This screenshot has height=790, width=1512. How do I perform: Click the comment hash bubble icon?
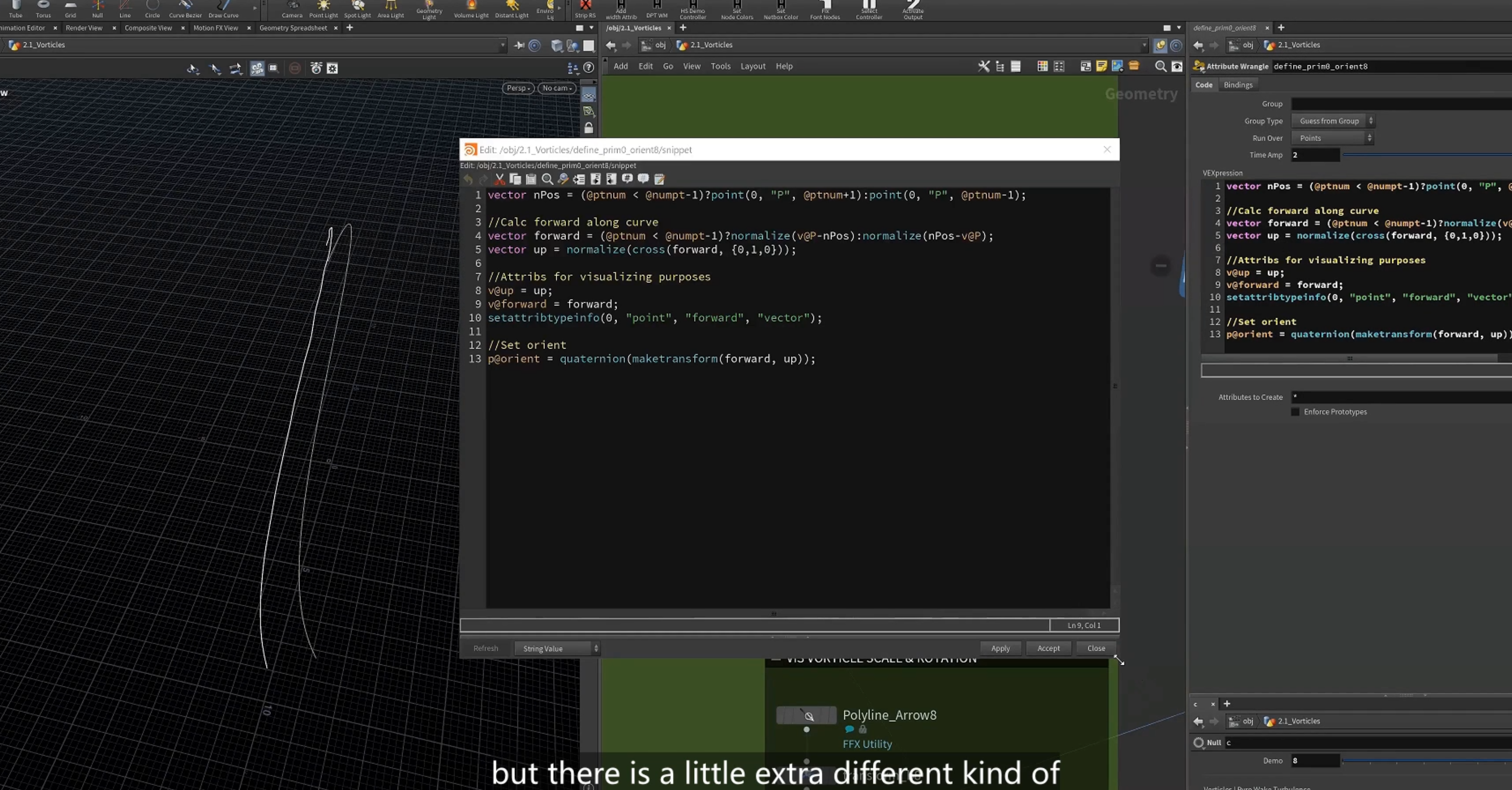627,180
